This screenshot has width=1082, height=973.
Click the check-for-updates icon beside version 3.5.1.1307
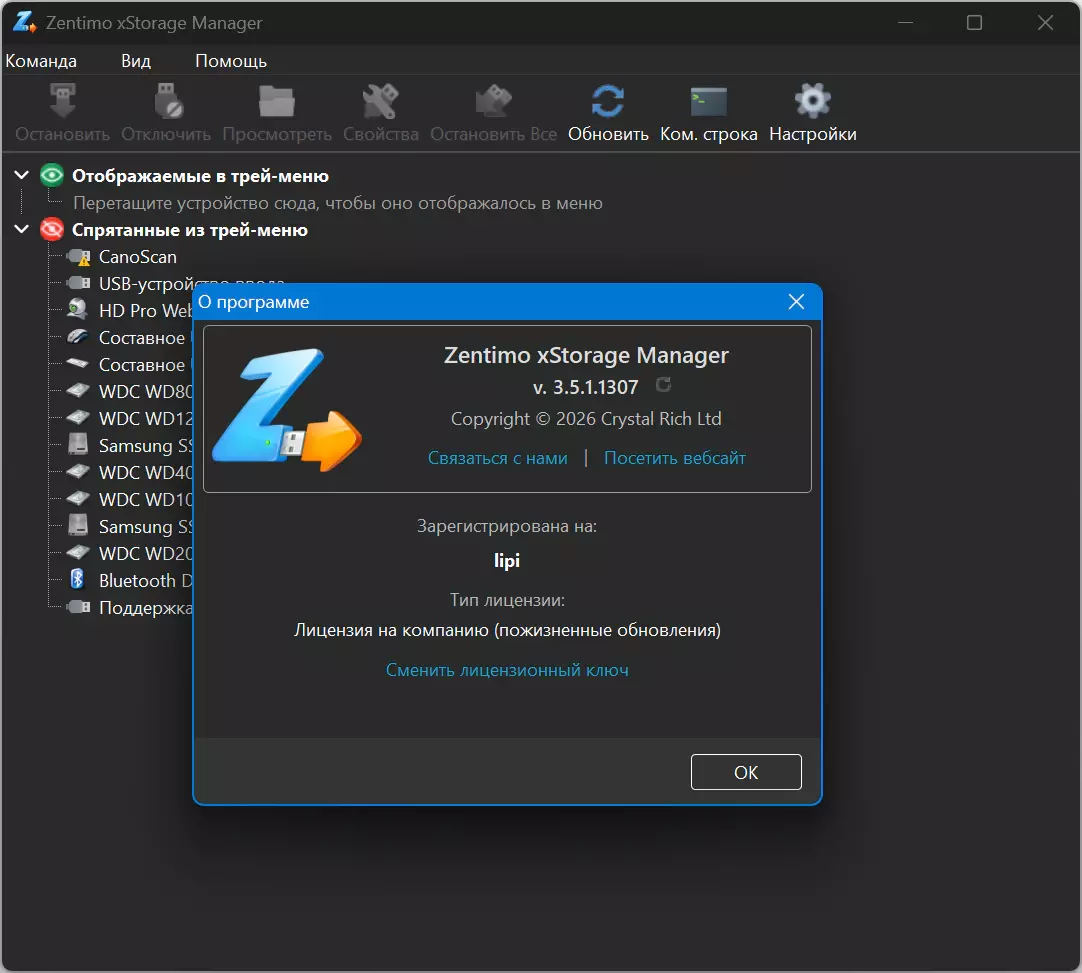pyautogui.click(x=663, y=385)
